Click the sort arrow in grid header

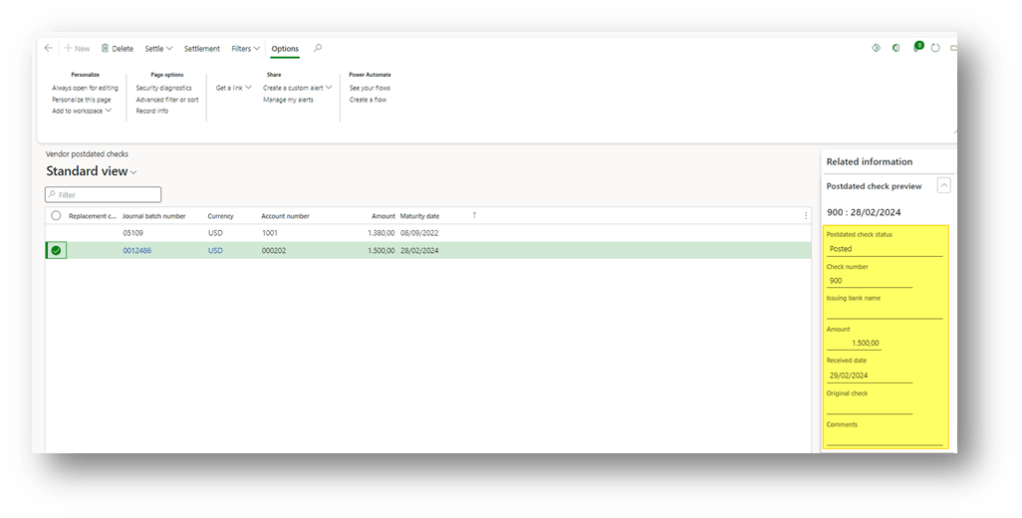click(x=474, y=215)
